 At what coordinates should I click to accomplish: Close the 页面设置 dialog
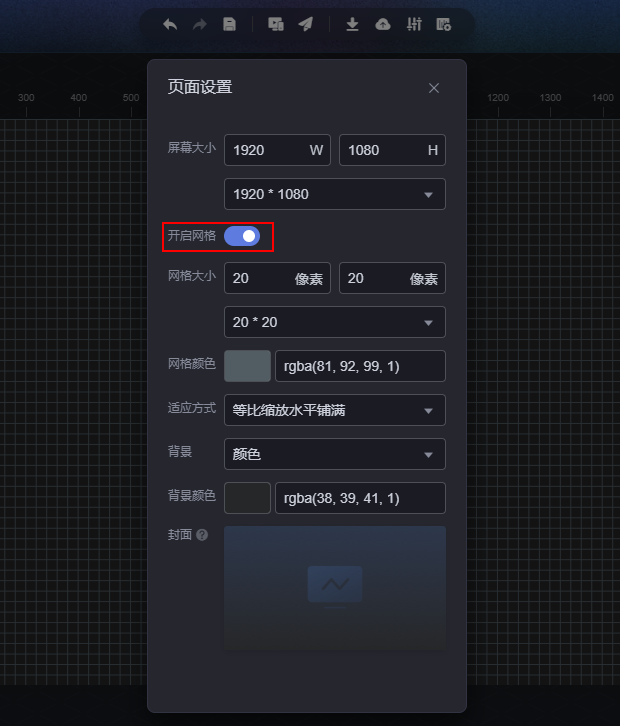[434, 88]
